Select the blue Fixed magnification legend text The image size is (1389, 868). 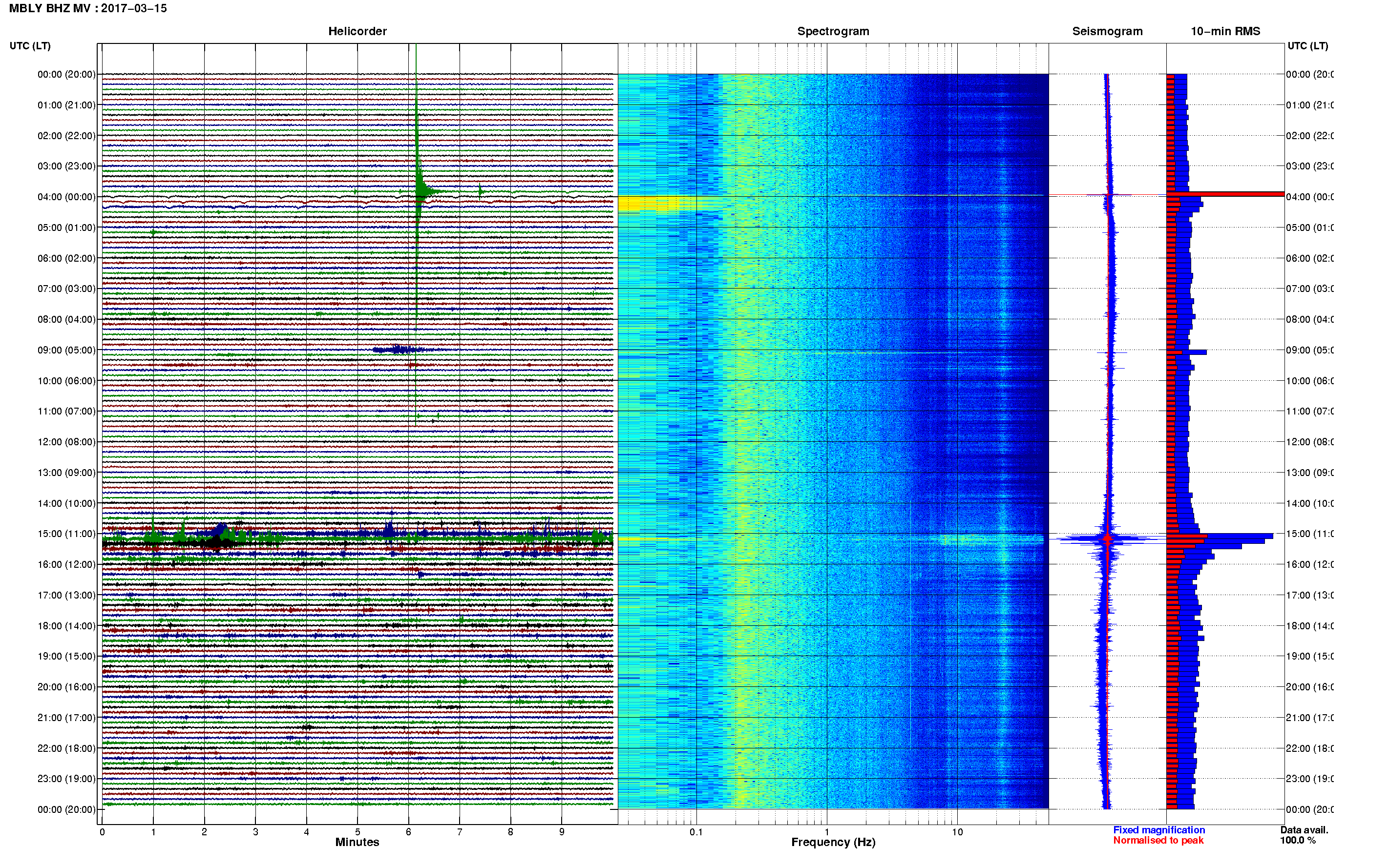(x=1159, y=830)
